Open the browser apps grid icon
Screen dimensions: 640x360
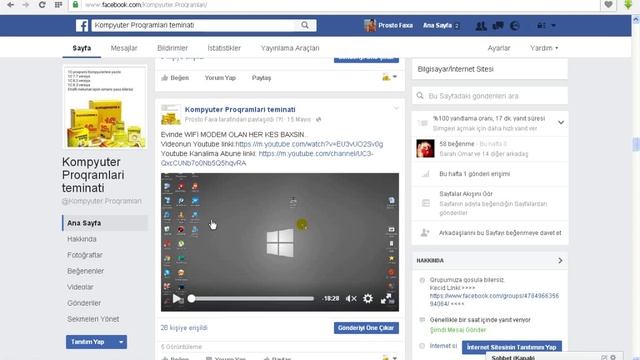pos(58,4)
